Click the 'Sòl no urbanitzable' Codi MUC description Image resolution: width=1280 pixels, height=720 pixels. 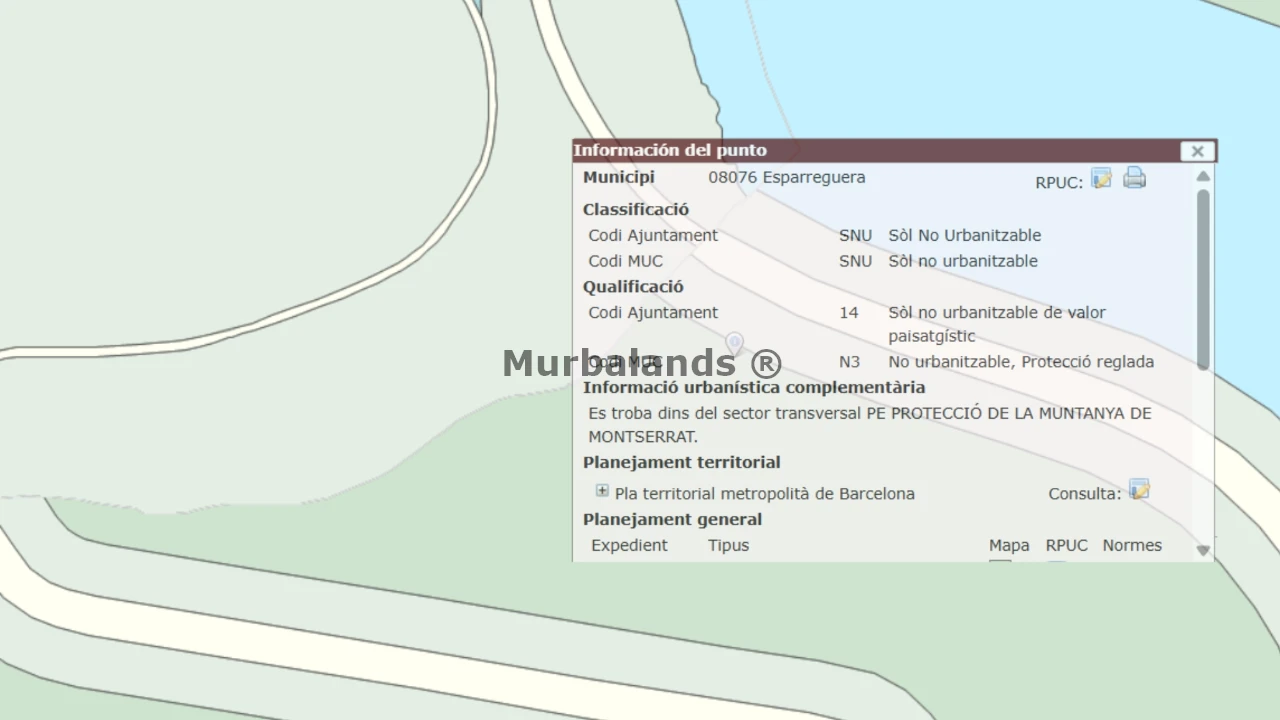963,262
